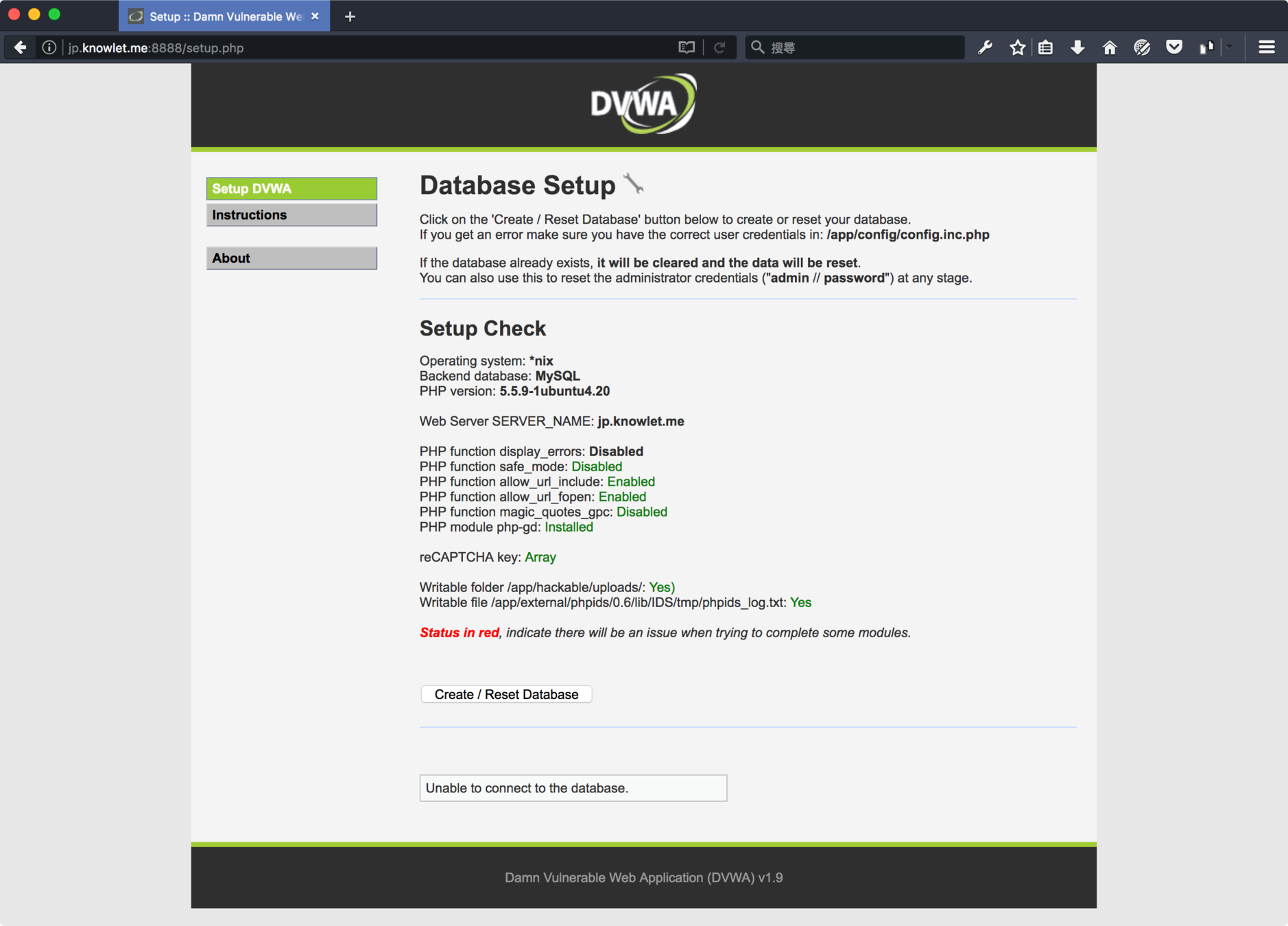Viewport: 1288px width, 926px height.
Task: Open Pocket shield icon
Action: click(x=1174, y=47)
